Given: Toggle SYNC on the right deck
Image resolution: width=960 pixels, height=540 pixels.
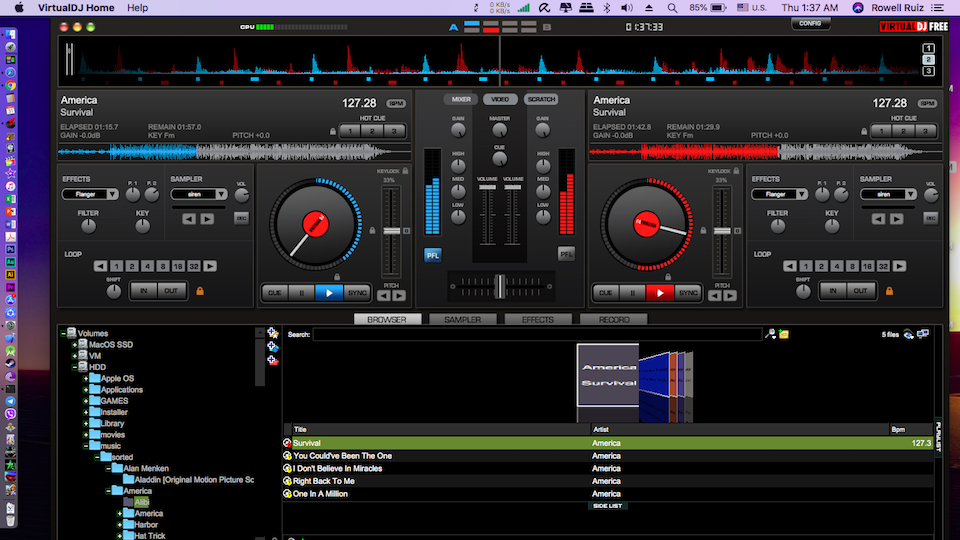Looking at the screenshot, I should [688, 293].
